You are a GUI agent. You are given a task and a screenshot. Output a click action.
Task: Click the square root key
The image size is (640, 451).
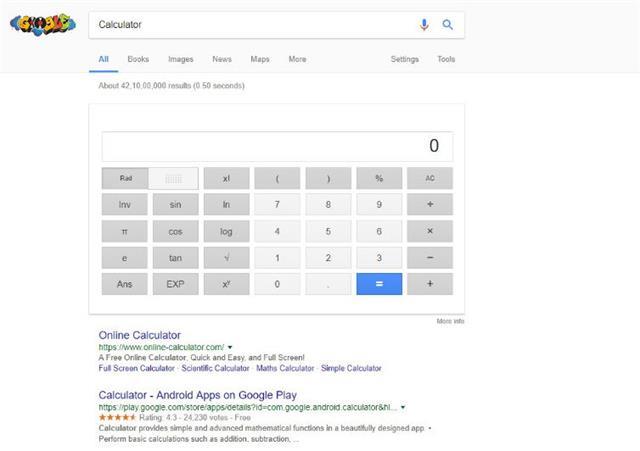click(x=227, y=258)
